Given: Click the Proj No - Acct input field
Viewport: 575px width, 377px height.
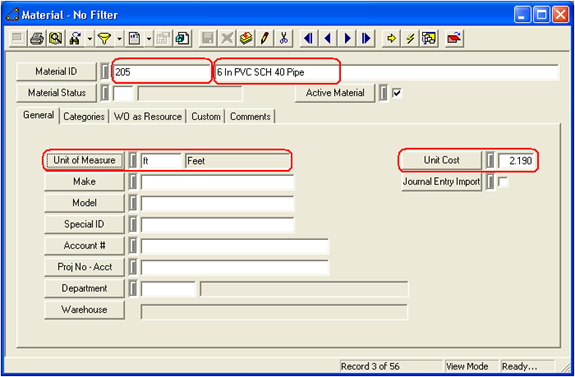Looking at the screenshot, I should [235, 267].
